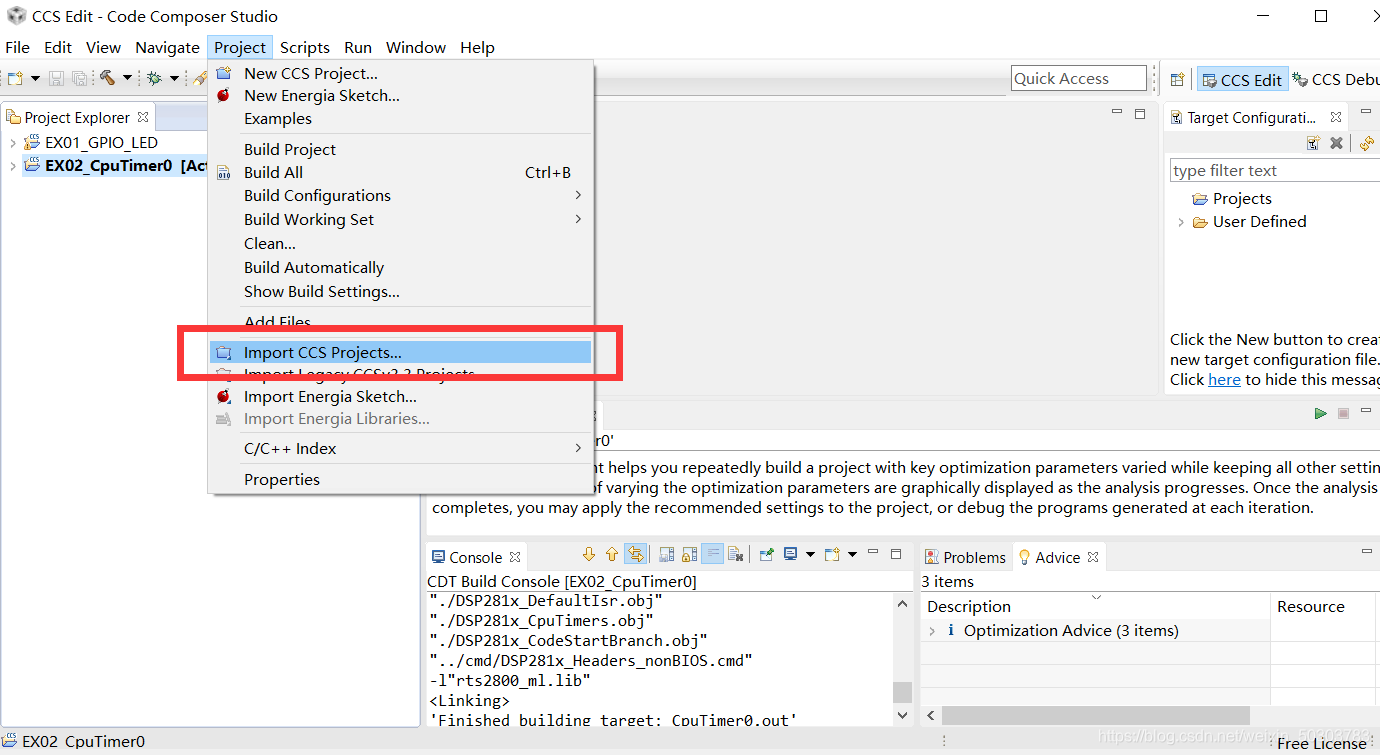The width and height of the screenshot is (1380, 755).
Task: Click the Delete target configuration X icon
Action: pos(1336,144)
